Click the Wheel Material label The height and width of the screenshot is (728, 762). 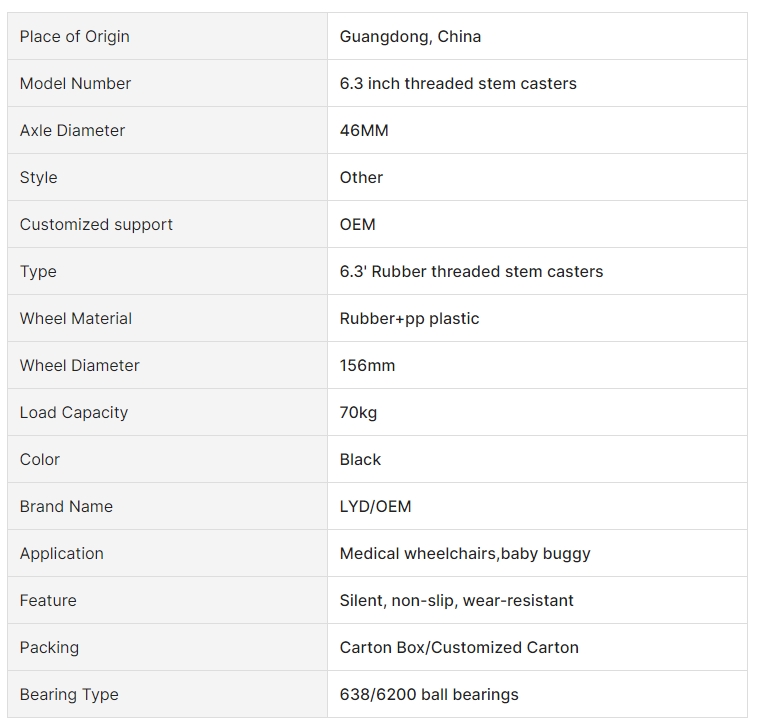pos(76,319)
